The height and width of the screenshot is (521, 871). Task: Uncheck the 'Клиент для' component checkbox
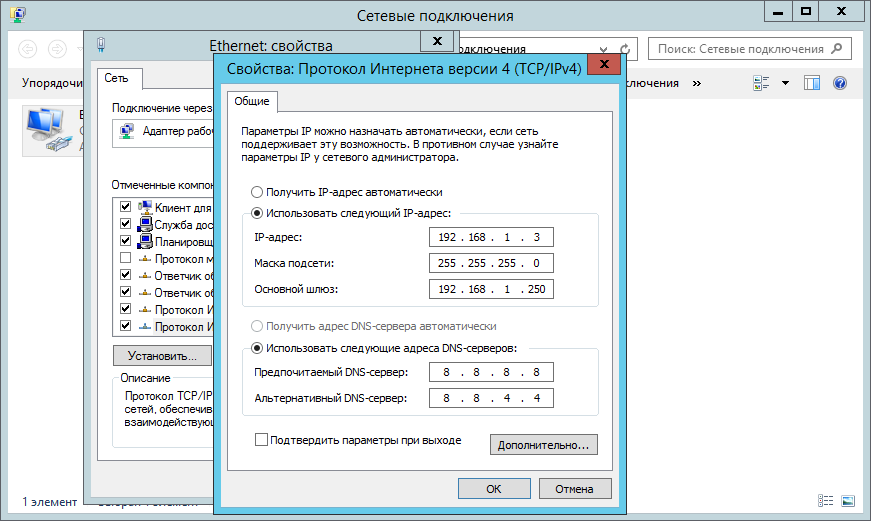125,207
